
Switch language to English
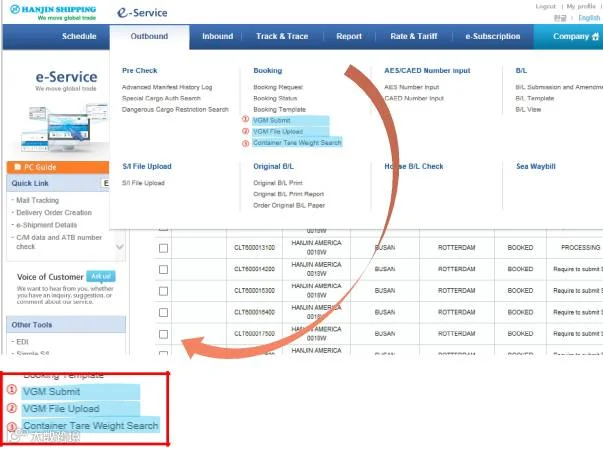[x=589, y=18]
